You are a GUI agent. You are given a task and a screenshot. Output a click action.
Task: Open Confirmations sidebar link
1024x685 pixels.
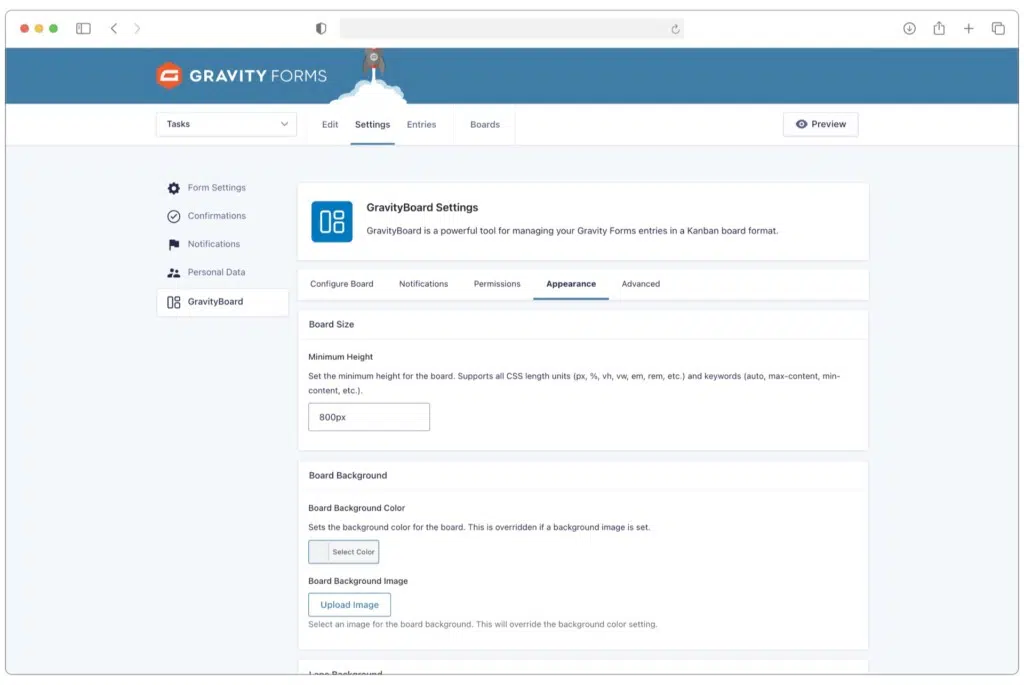[x=217, y=216]
